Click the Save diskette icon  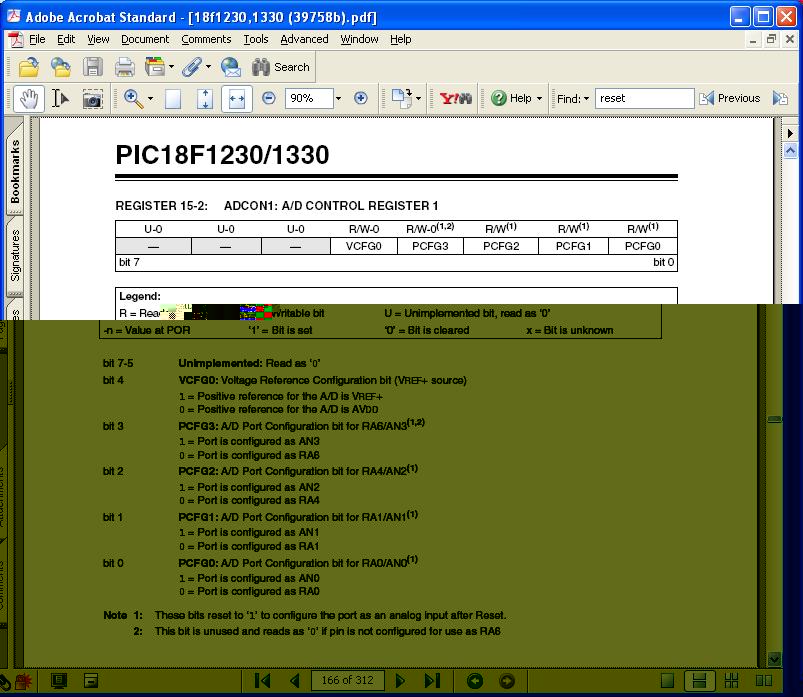(93, 67)
